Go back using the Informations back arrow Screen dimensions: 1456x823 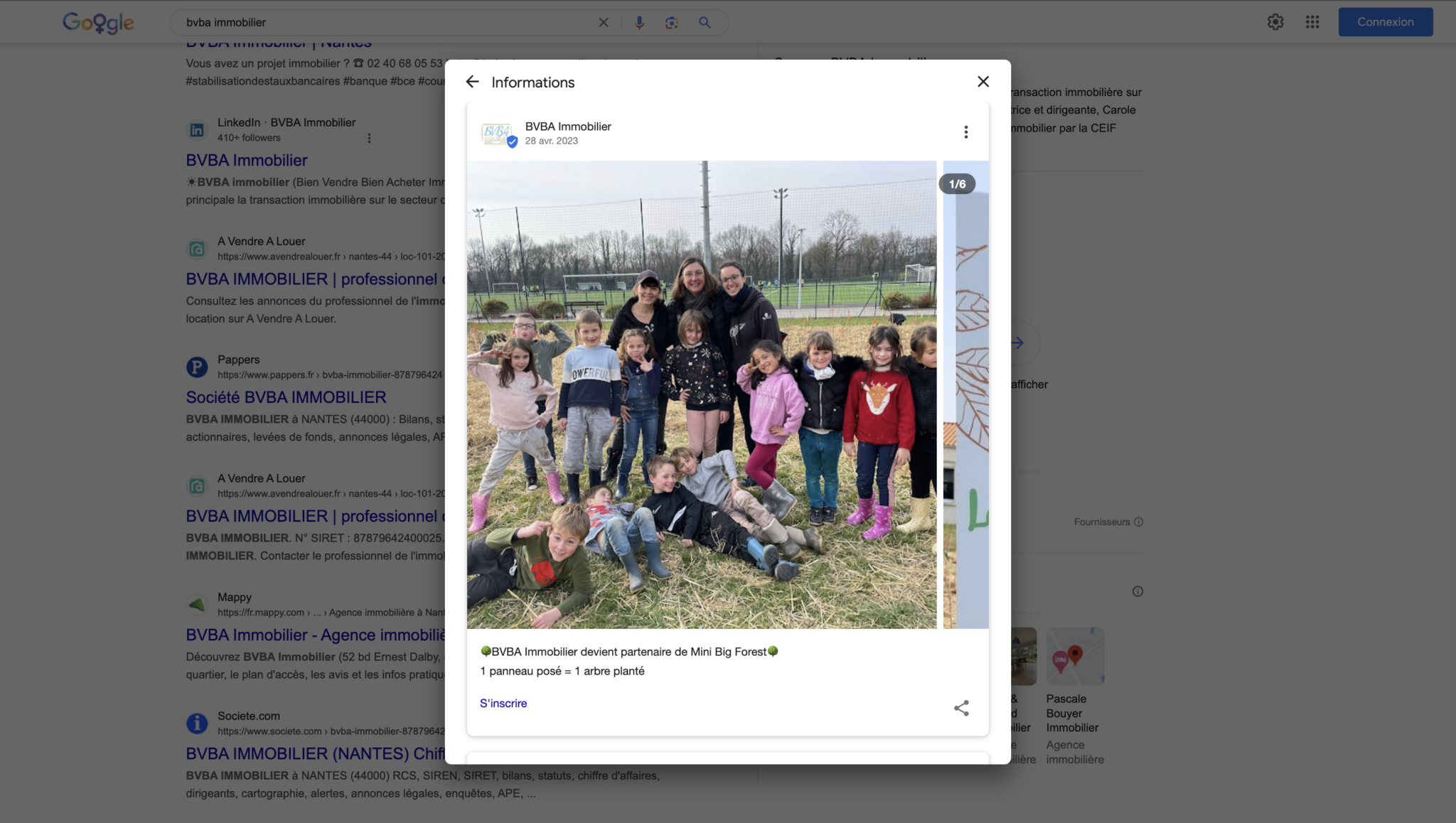click(x=473, y=82)
